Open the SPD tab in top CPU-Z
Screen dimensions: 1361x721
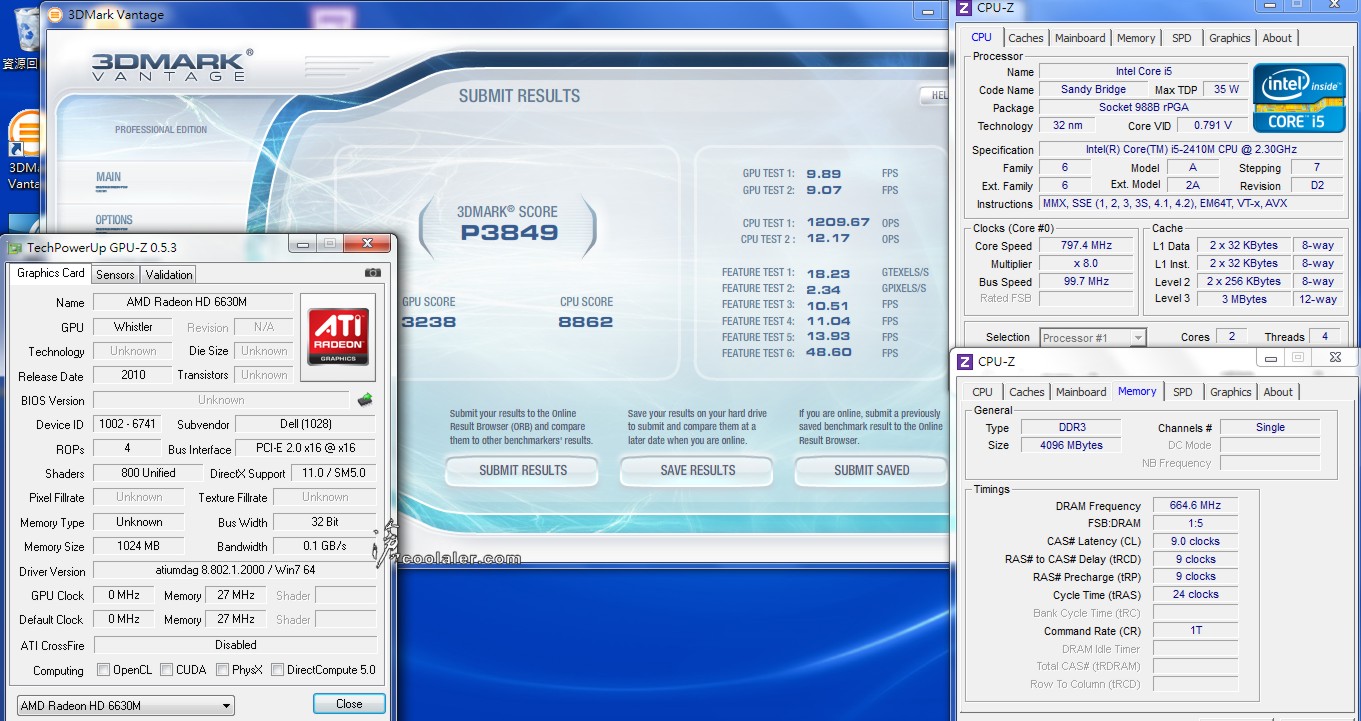(1182, 38)
